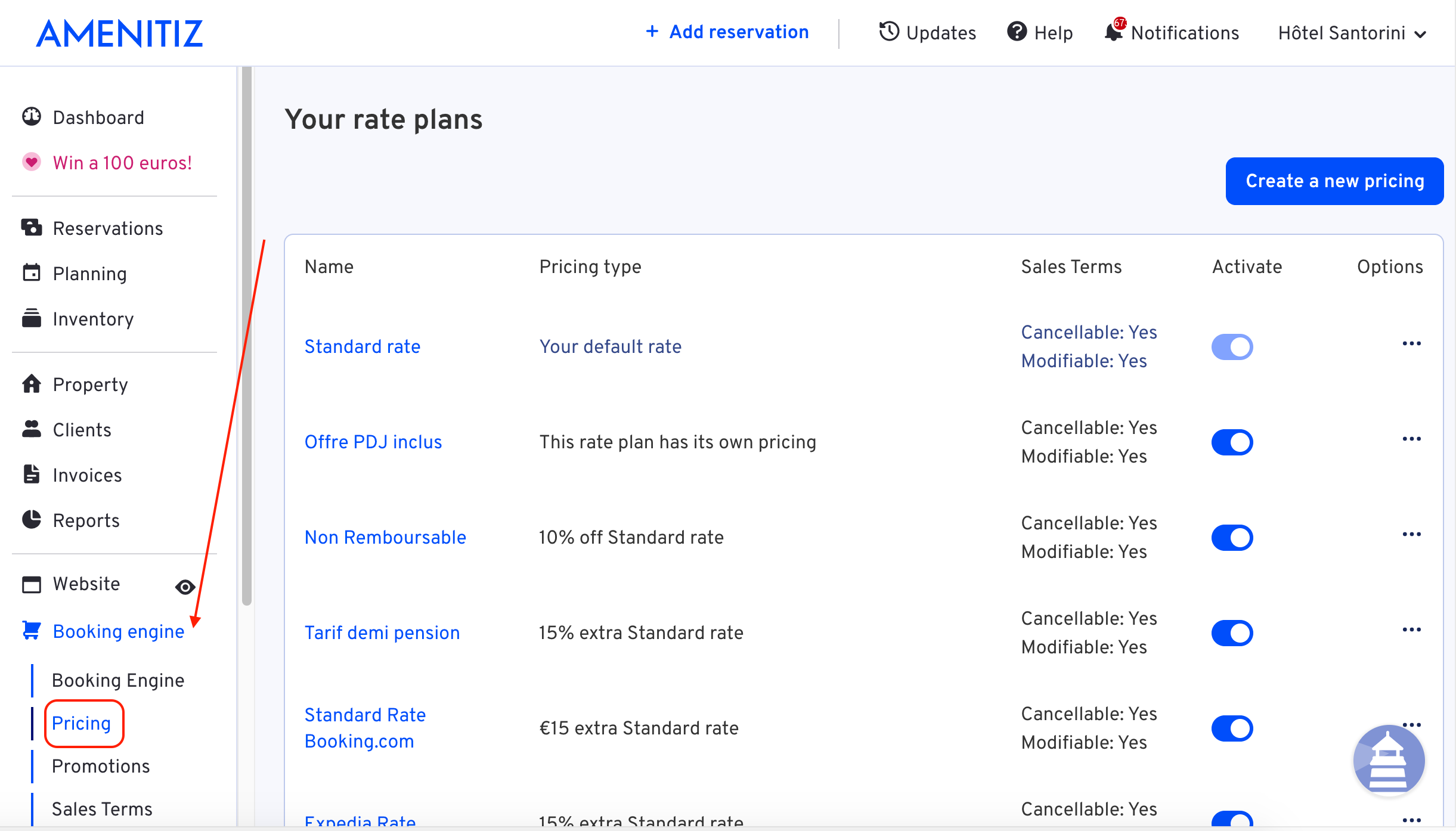1456x831 pixels.
Task: Toggle website visibility eye icon
Action: (x=185, y=587)
